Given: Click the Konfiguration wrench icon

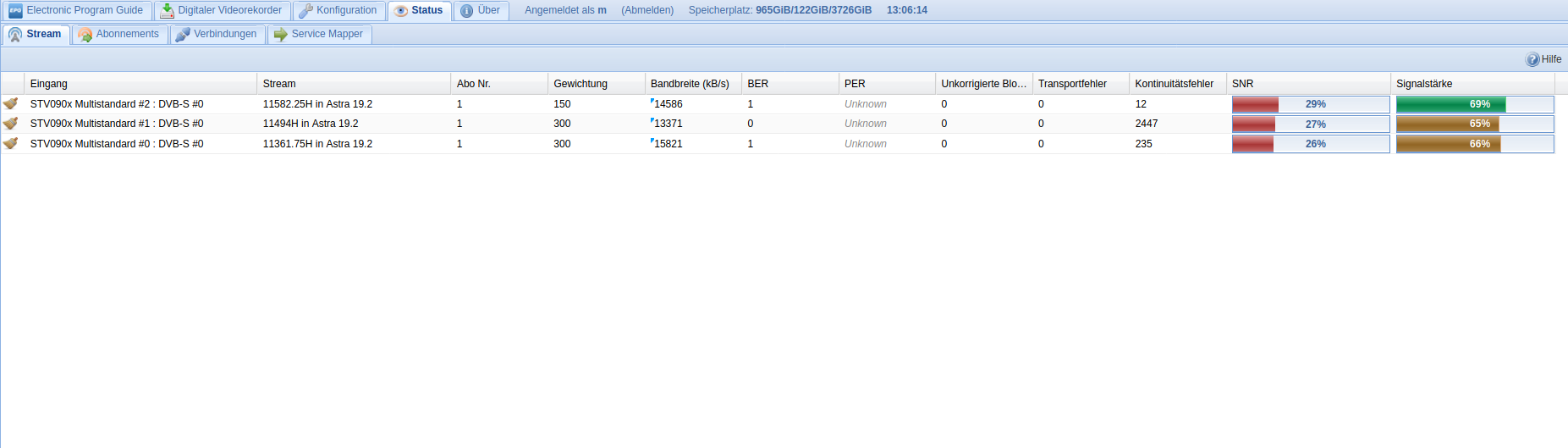Looking at the screenshot, I should point(306,11).
